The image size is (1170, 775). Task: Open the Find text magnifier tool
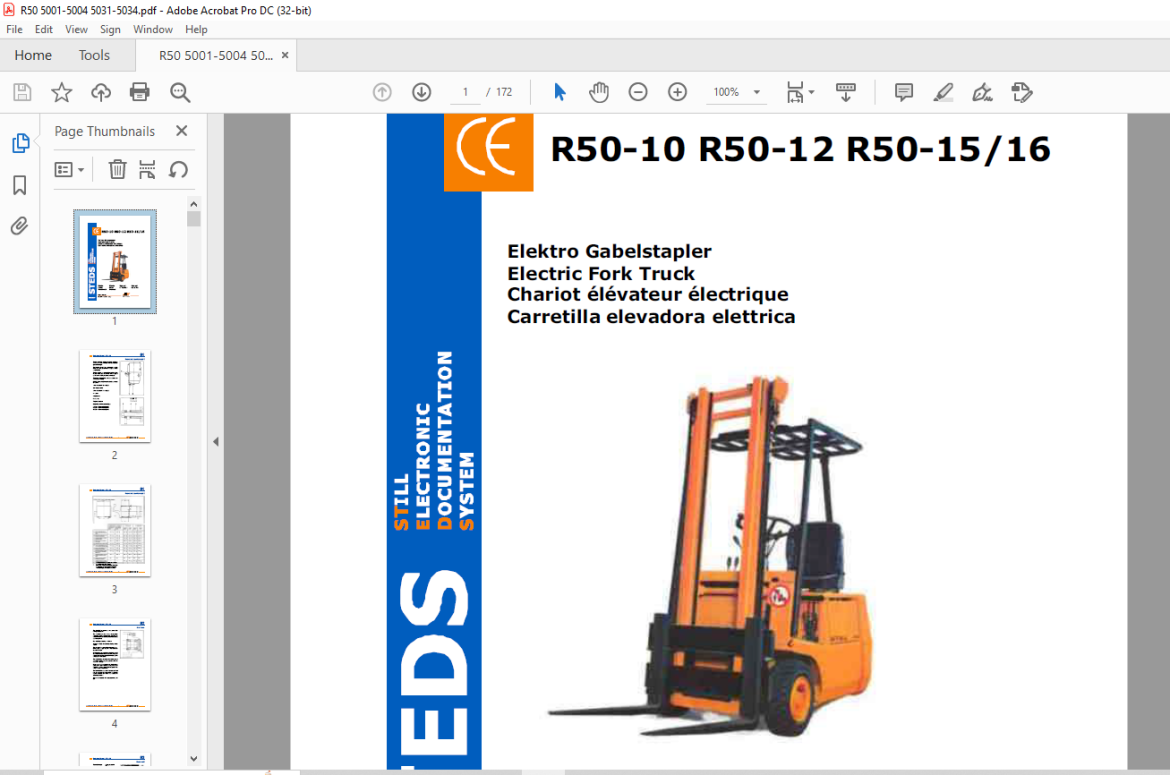pyautogui.click(x=180, y=92)
